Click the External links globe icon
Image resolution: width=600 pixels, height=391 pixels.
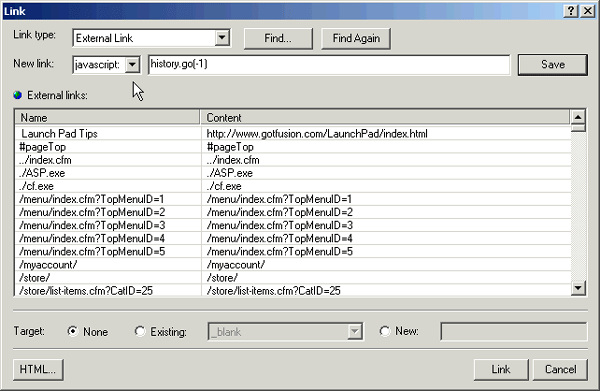point(18,95)
